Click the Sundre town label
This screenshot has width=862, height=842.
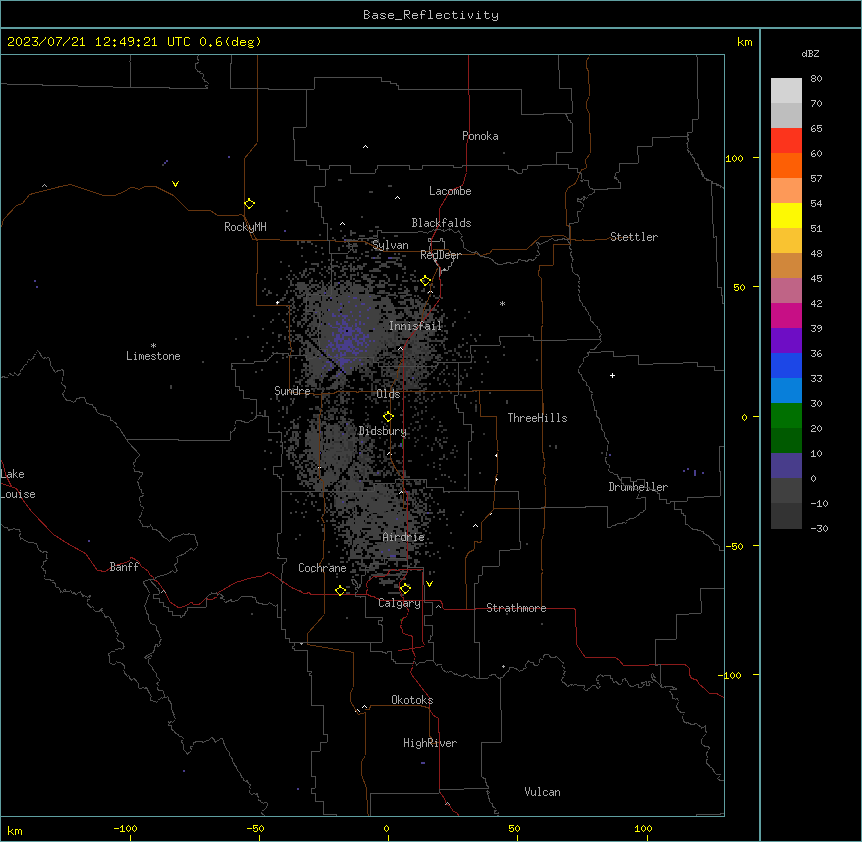292,391
